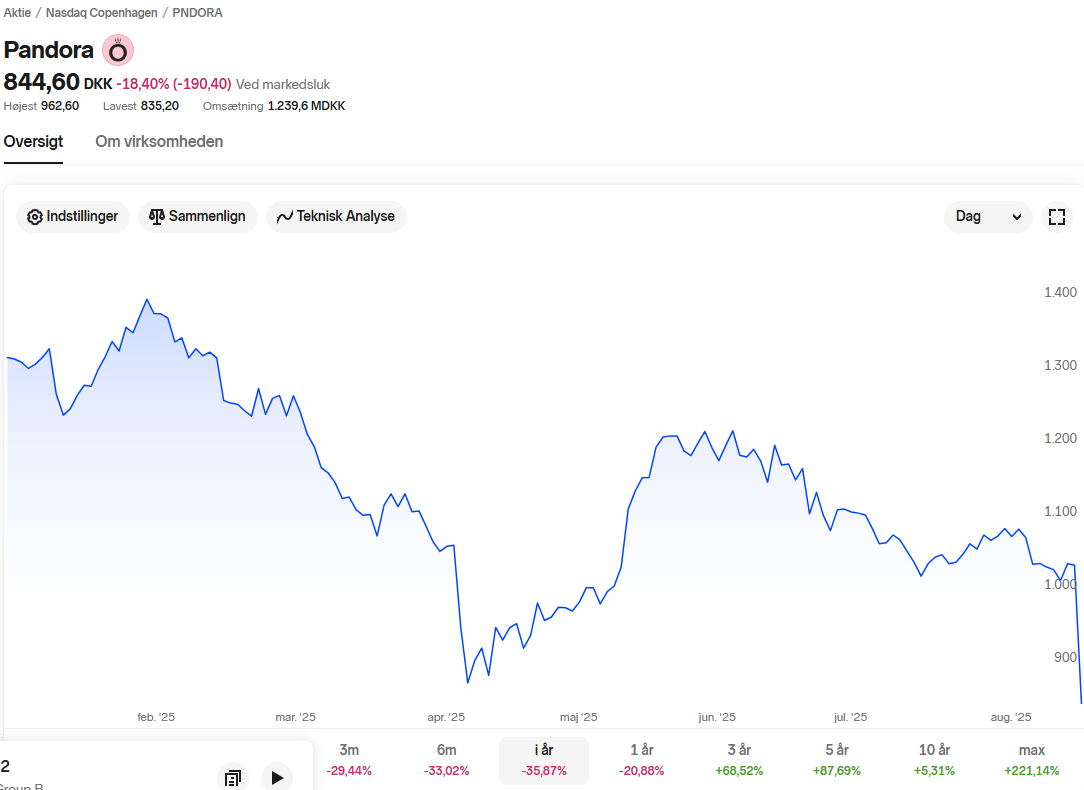This screenshot has height=790, width=1084.
Task: Click the -18,40% (-190,40) change text
Action: [x=174, y=84]
